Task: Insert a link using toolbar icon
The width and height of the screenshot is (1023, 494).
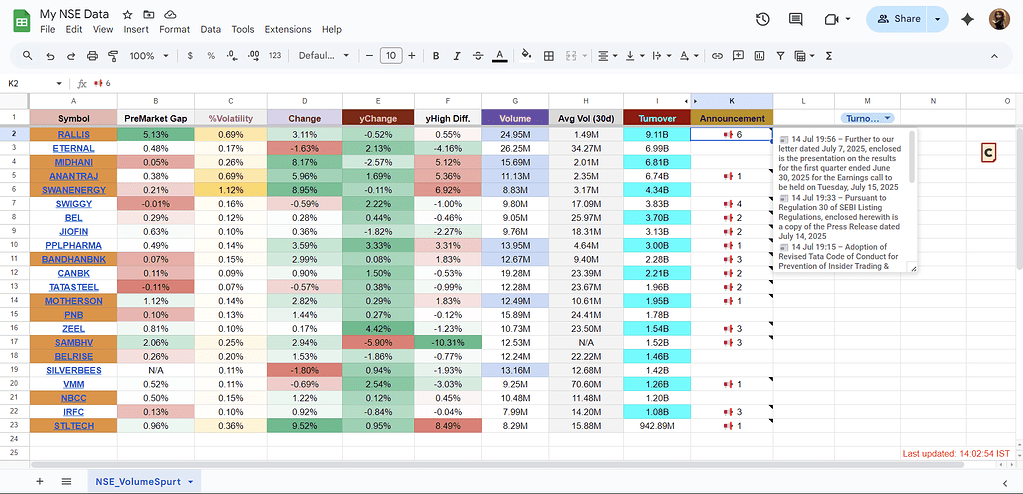Action: (717, 56)
